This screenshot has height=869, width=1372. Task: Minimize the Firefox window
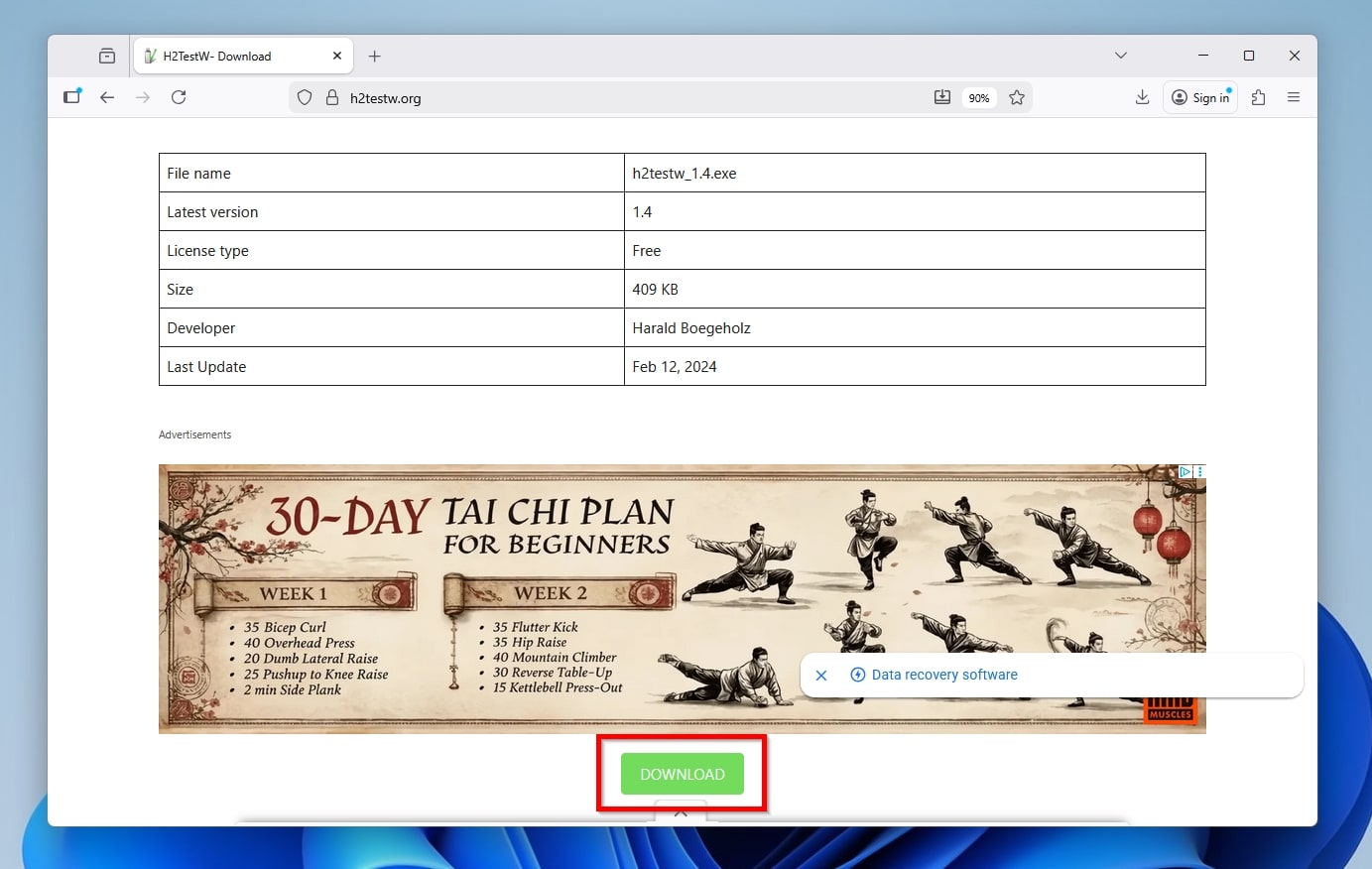click(x=1203, y=56)
